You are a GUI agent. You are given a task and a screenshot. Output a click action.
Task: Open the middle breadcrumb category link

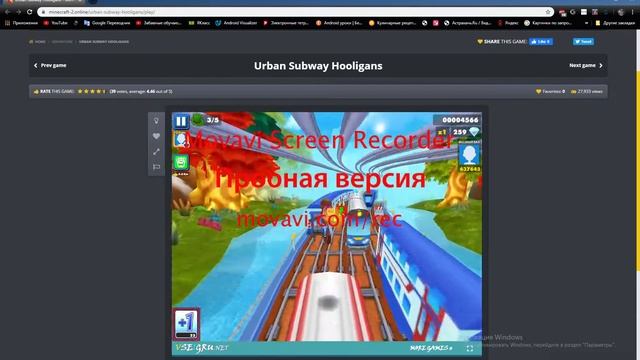(x=62, y=42)
